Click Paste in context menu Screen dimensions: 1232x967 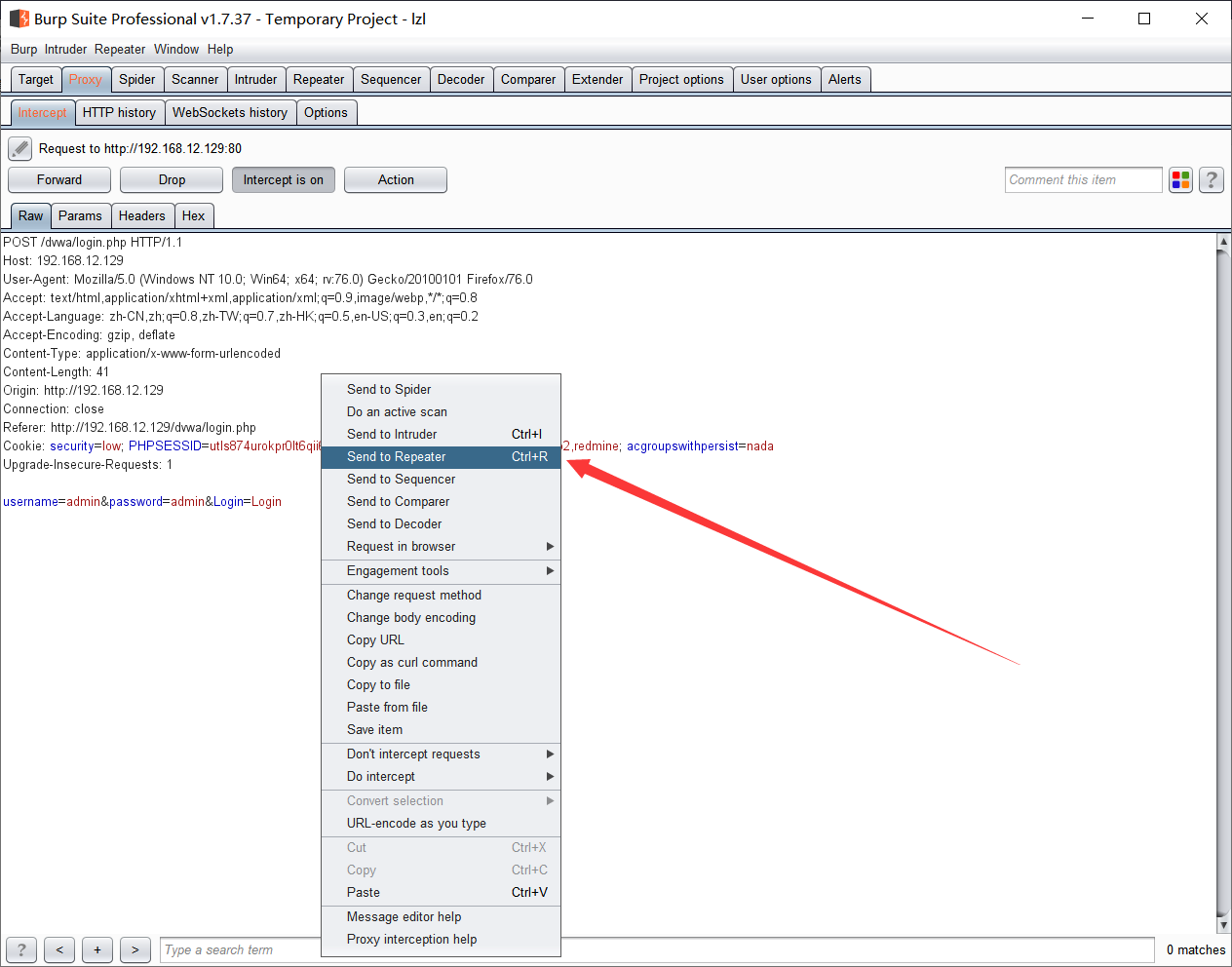(441, 892)
